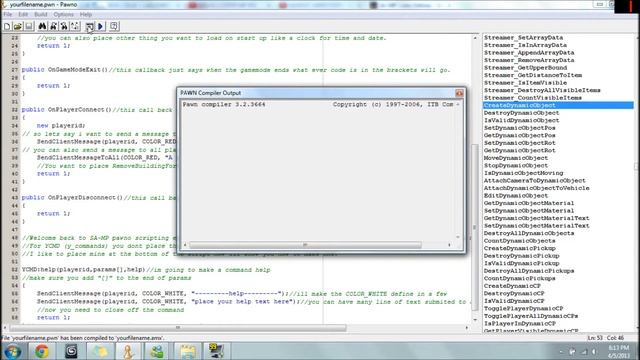Select Streamer_SetArrayData in function list
Screen dimensions: 640x360
tap(523, 38)
